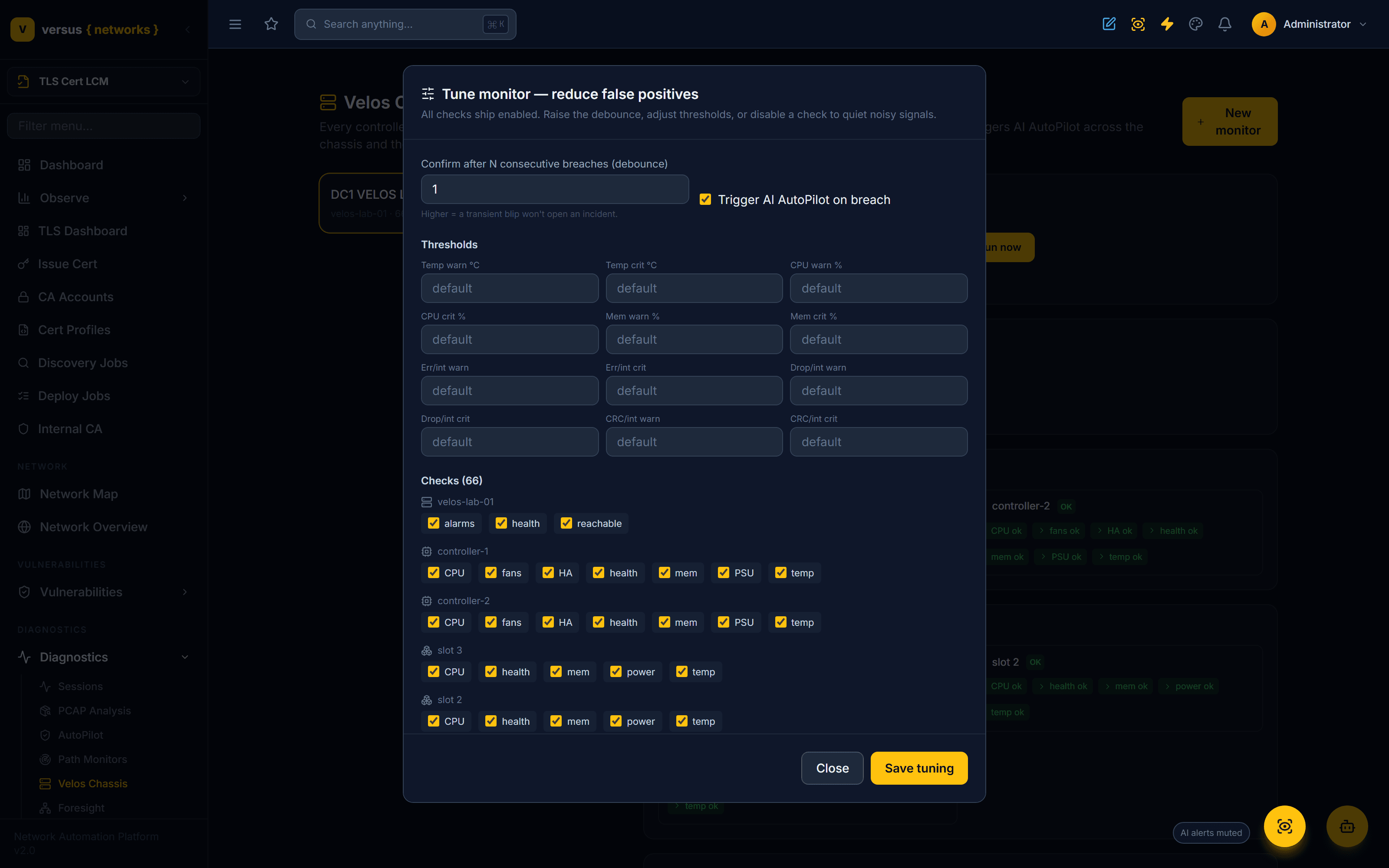This screenshot has width=1389, height=868.
Task: Open the notifications bell
Action: coord(1225,24)
